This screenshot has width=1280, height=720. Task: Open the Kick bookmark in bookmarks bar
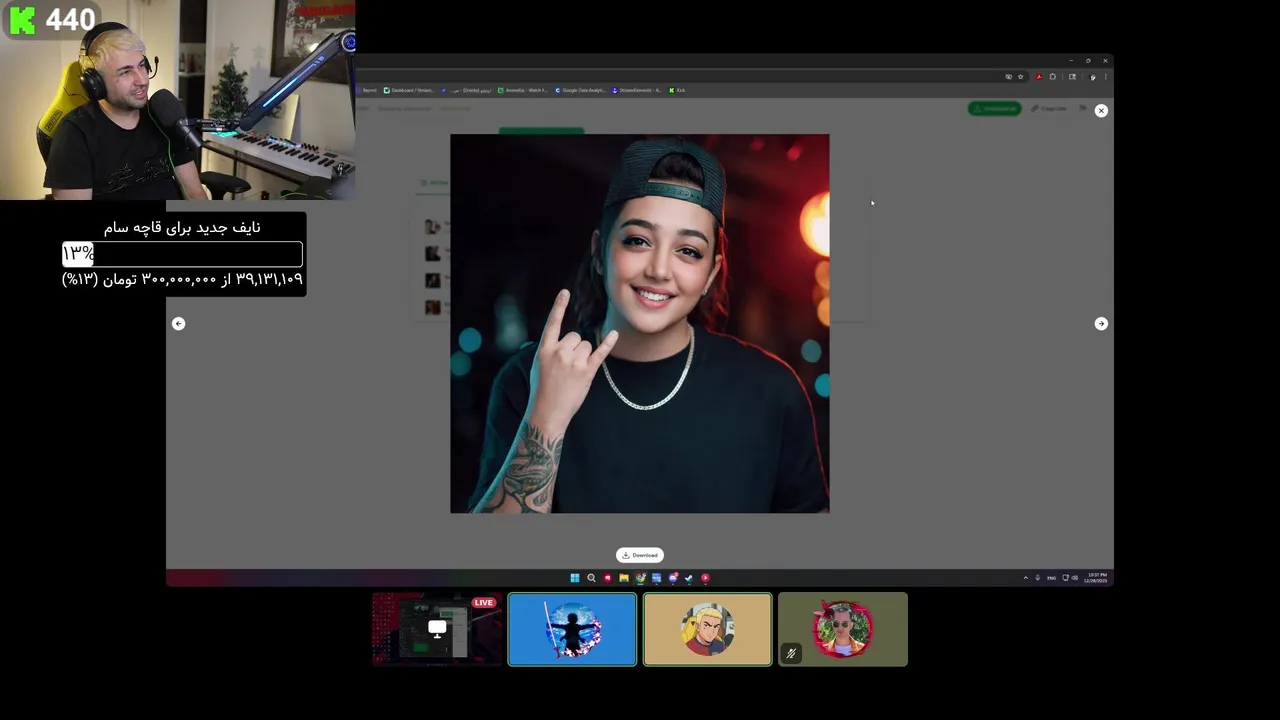[x=677, y=90]
